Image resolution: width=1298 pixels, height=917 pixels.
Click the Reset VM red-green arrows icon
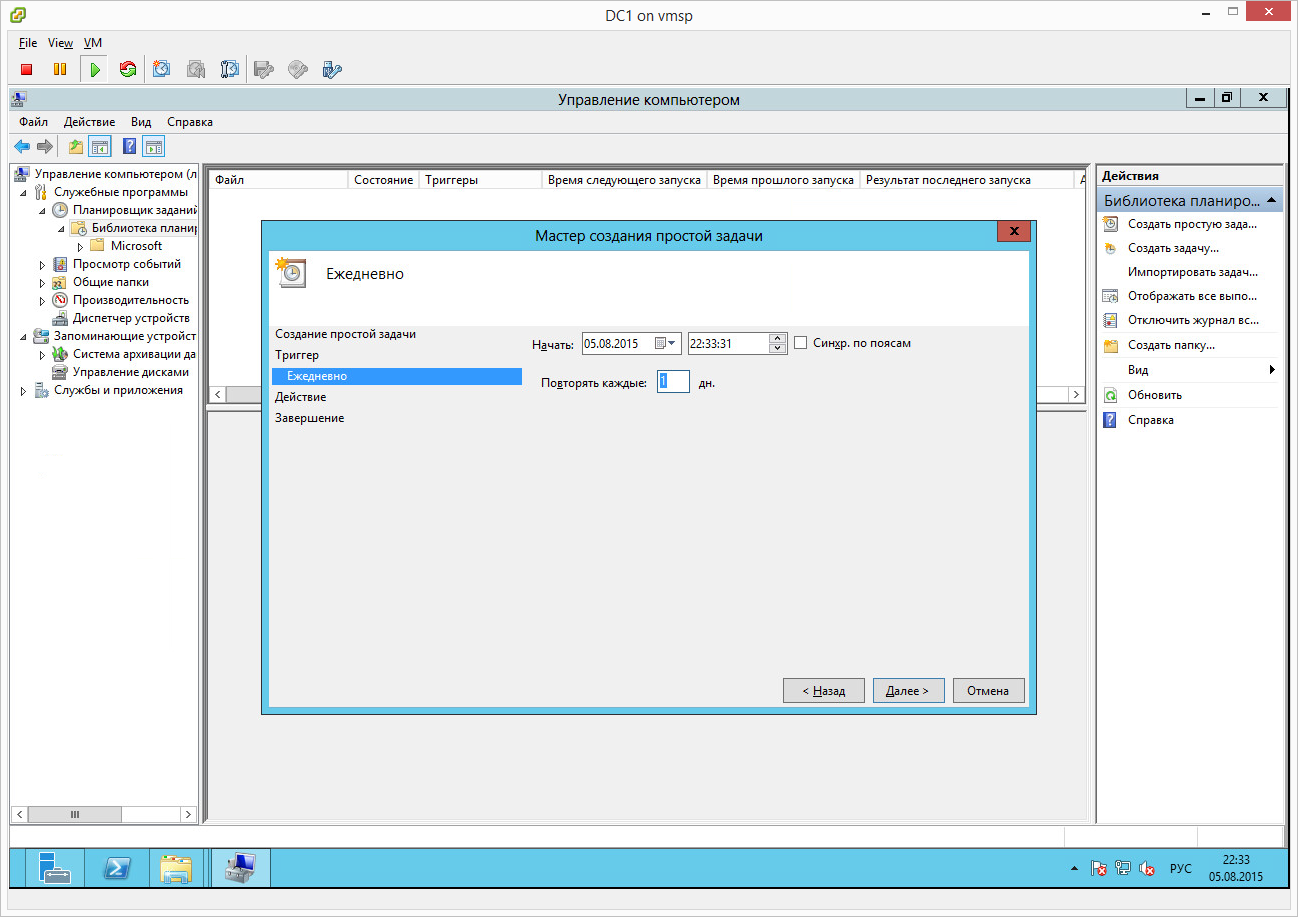[x=128, y=69]
